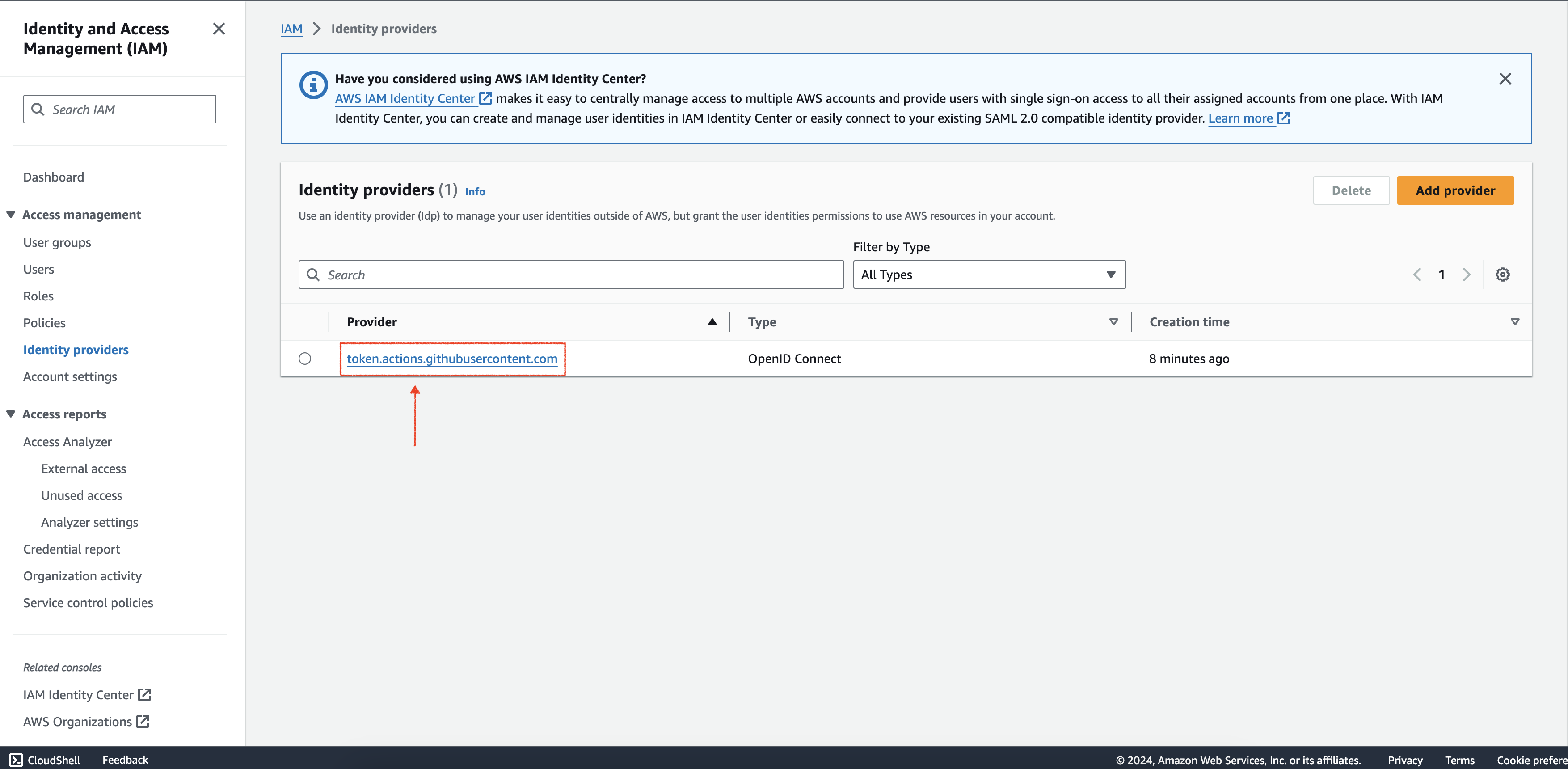Click the Type column header

pyautogui.click(x=762, y=322)
